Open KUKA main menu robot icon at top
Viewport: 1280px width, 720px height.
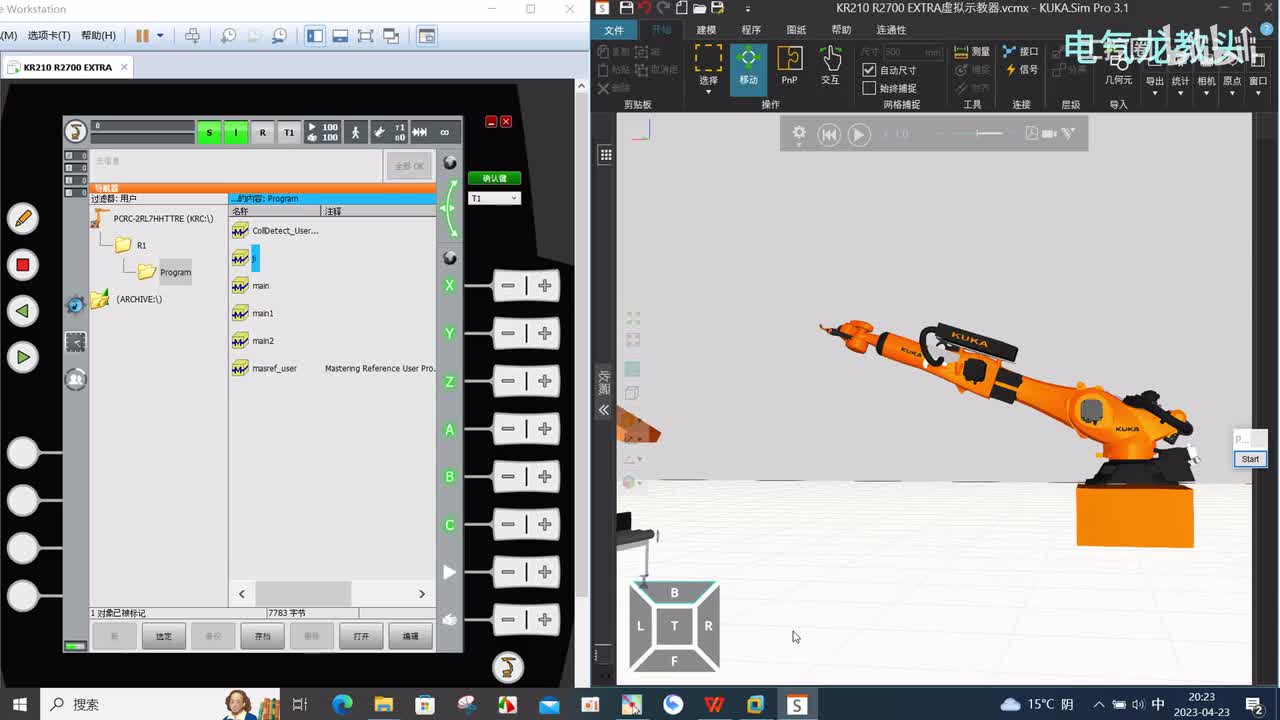pos(76,131)
